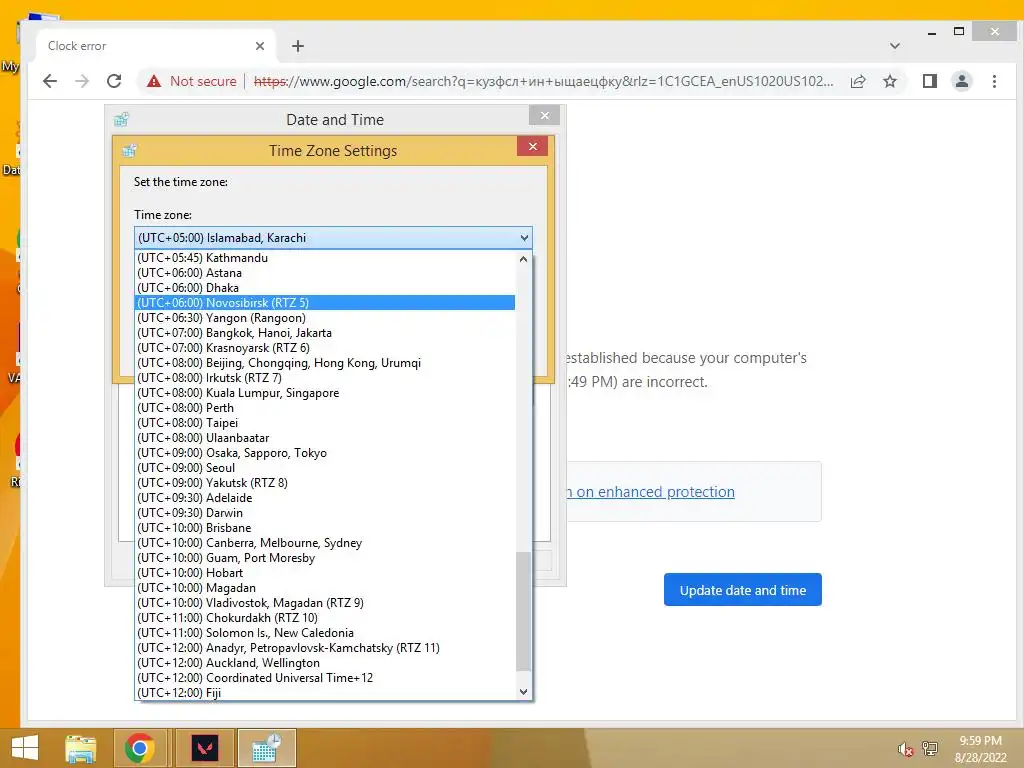
Task: Close the Date and Time window
Action: coord(544,116)
